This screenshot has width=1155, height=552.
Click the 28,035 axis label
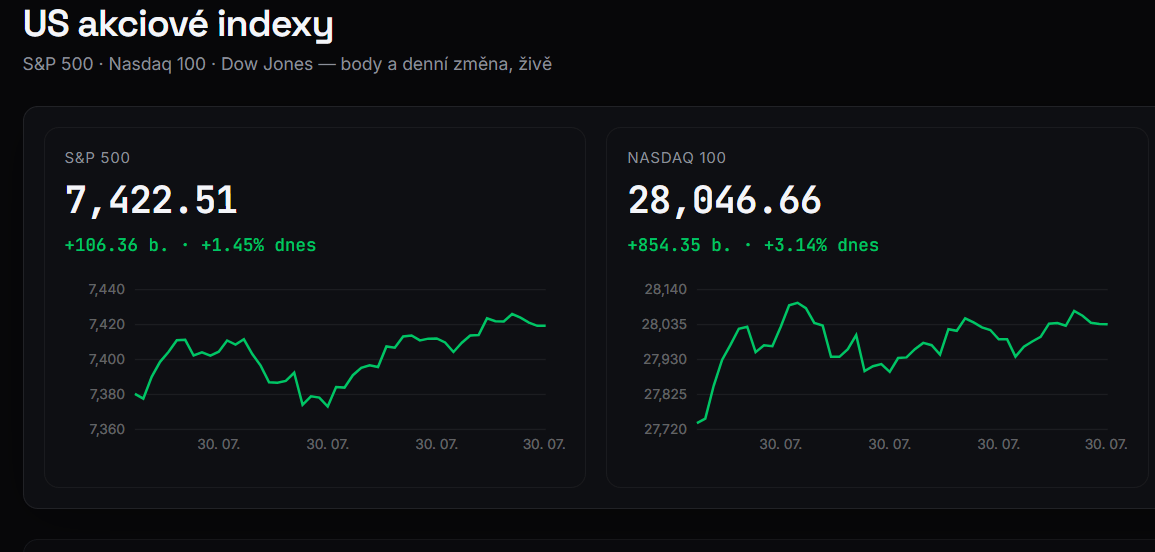tap(665, 324)
